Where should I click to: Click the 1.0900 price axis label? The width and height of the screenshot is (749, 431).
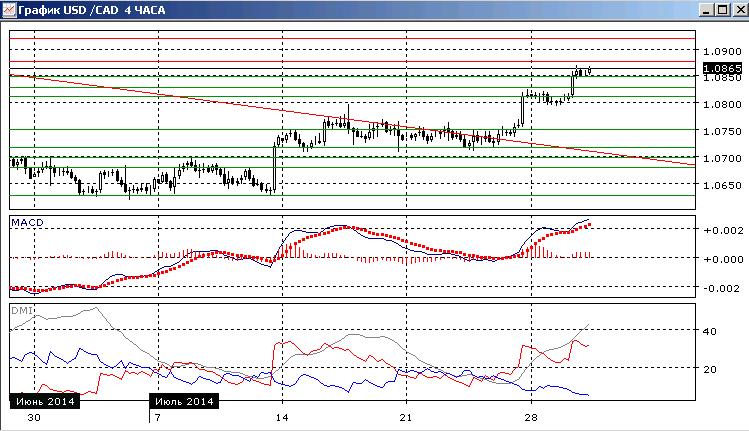722,51
